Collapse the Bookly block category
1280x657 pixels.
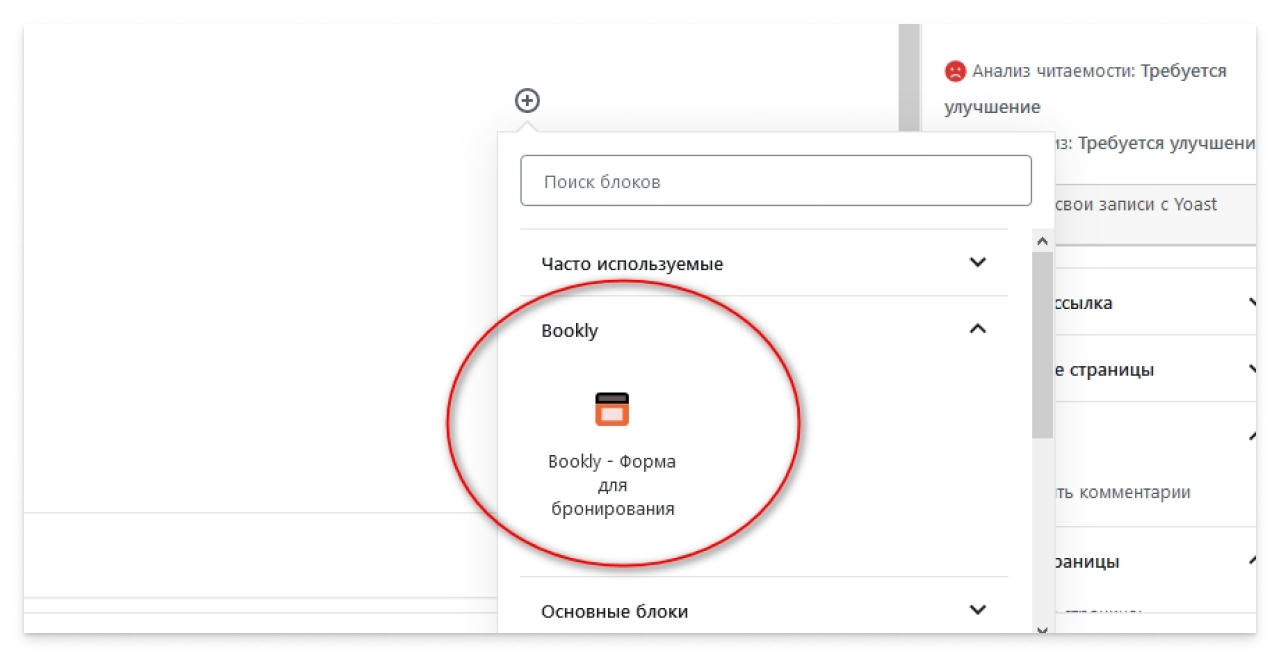pos(979,328)
